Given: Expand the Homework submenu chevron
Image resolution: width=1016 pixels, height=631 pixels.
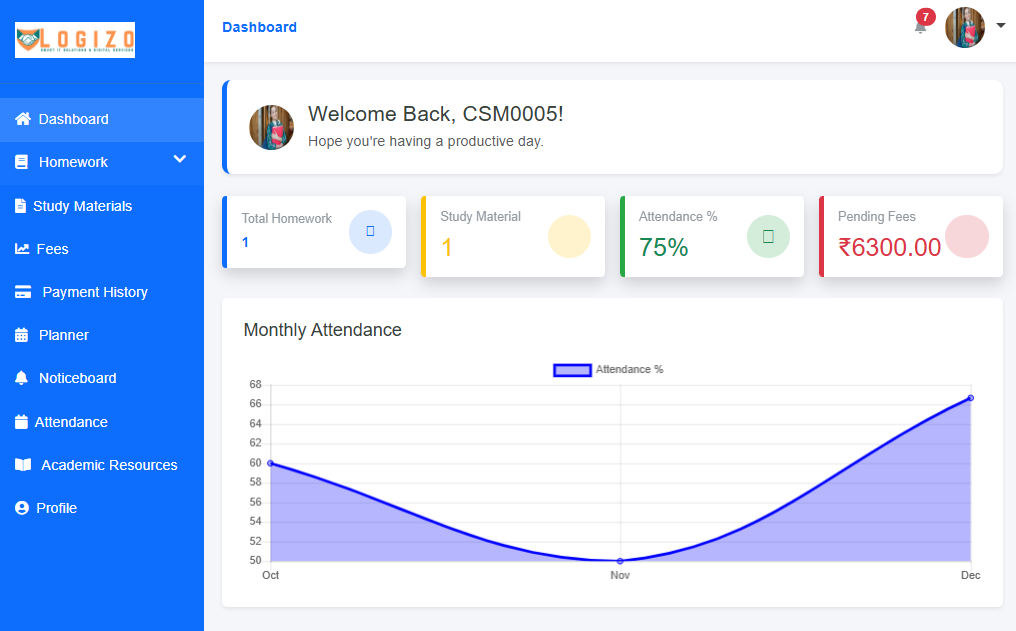Looking at the screenshot, I should (180, 159).
